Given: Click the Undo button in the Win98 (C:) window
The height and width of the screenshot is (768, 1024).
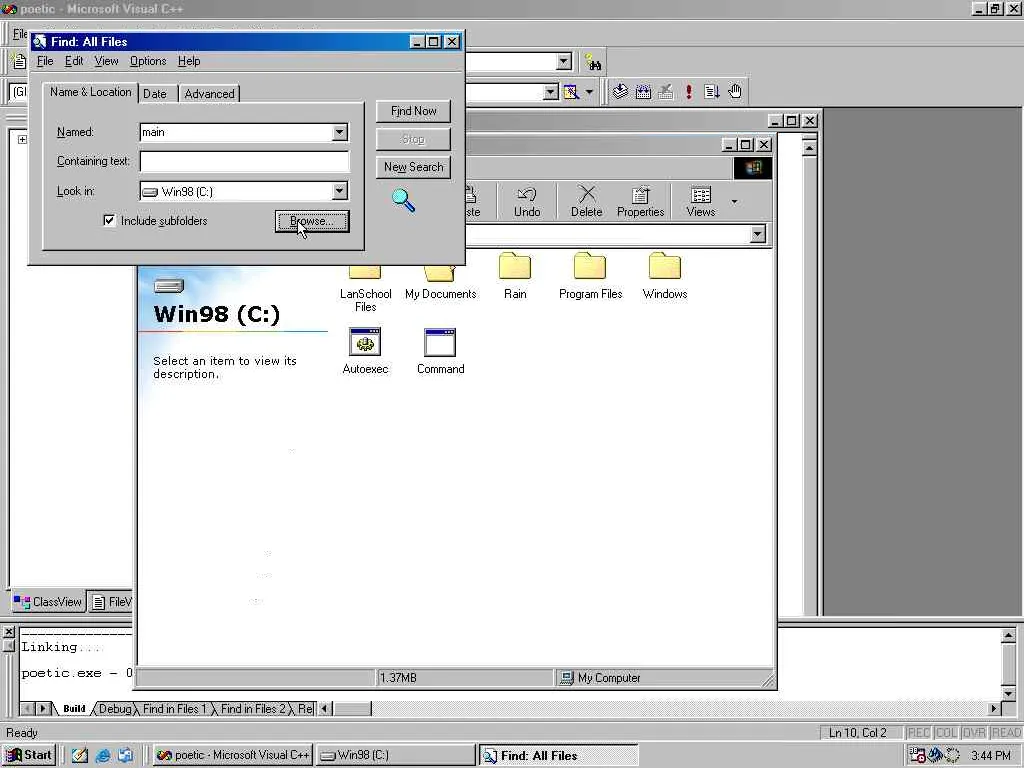Looking at the screenshot, I should 526,201.
